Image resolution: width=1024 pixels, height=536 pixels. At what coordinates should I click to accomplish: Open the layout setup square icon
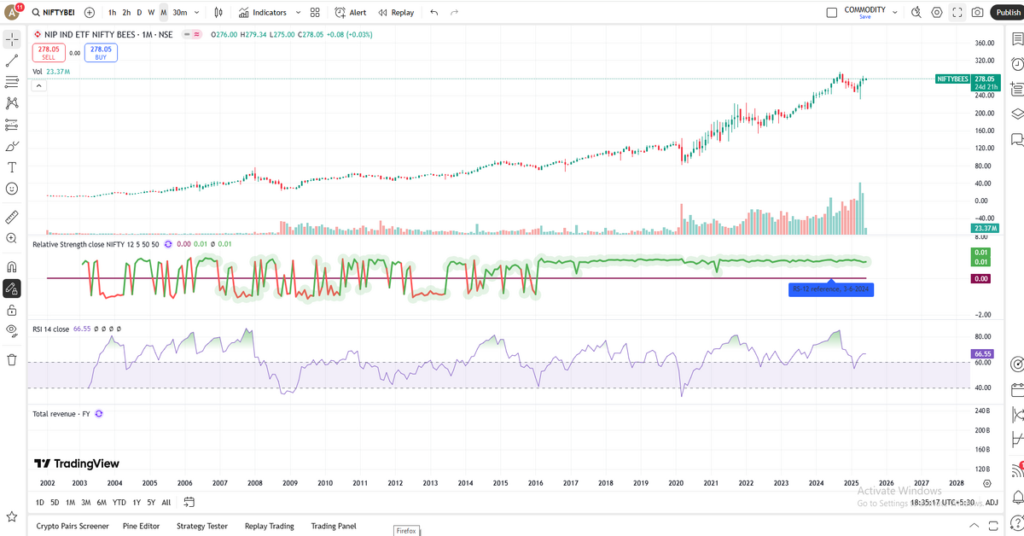point(831,12)
